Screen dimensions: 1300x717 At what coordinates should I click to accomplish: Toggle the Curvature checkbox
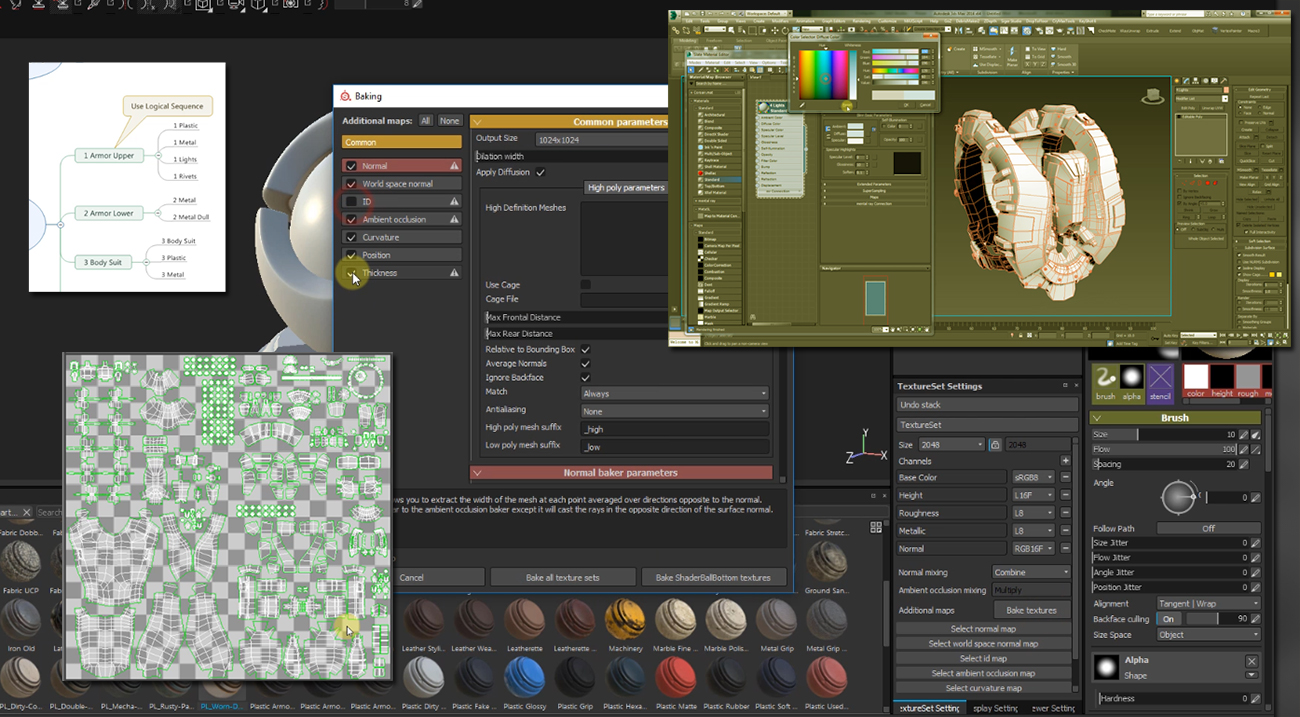point(351,237)
